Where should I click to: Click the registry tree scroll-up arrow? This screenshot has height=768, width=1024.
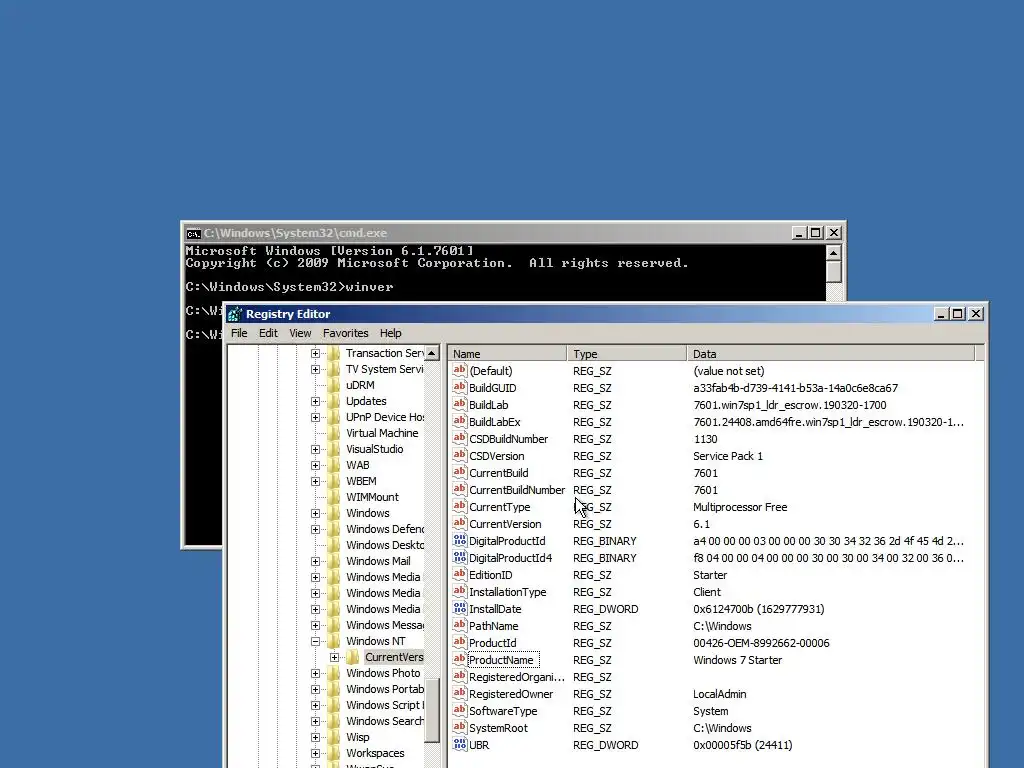click(432, 353)
